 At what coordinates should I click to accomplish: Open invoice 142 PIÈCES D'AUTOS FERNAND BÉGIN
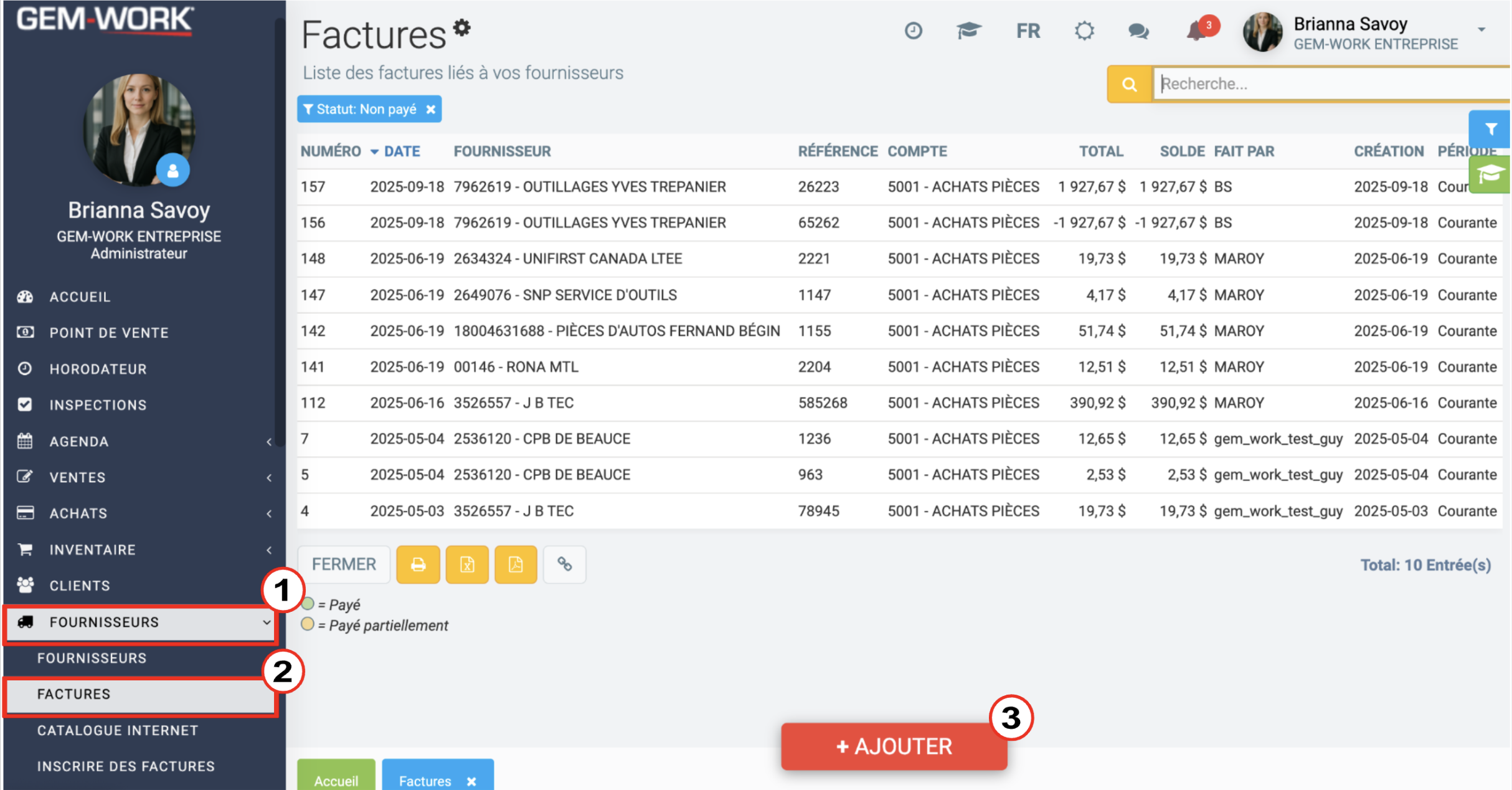pos(900,331)
